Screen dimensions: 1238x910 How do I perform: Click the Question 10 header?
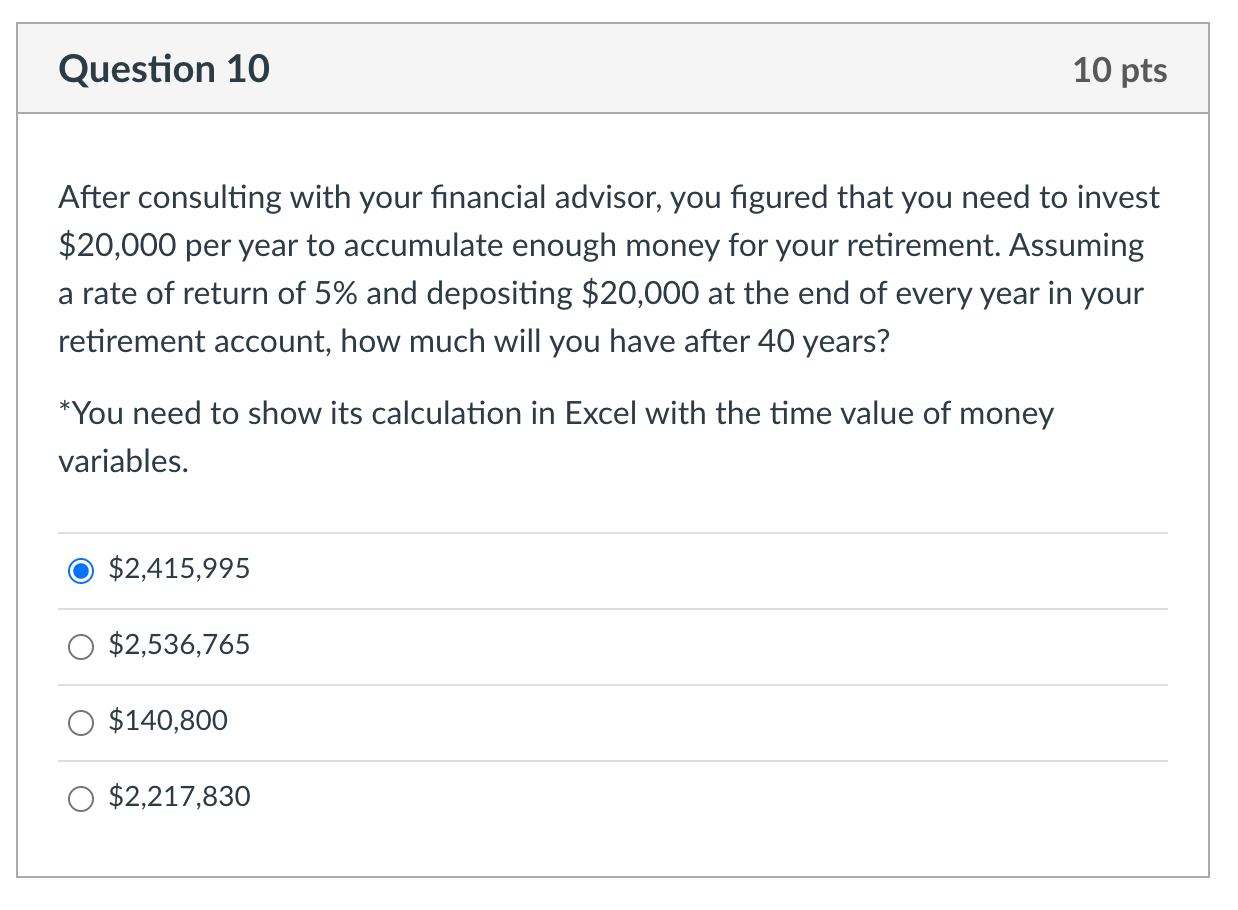pyautogui.click(x=163, y=68)
